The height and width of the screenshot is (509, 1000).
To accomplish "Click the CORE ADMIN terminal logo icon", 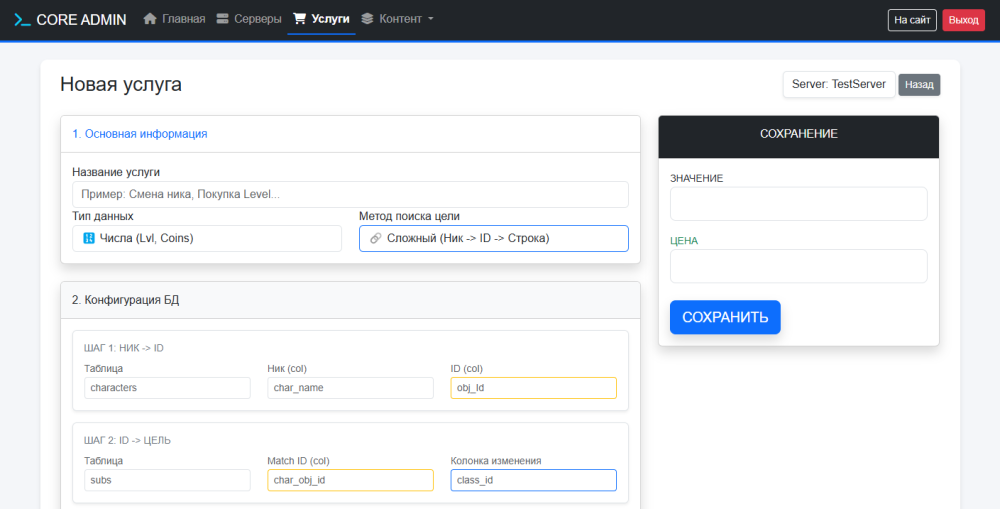I will [x=22, y=19].
